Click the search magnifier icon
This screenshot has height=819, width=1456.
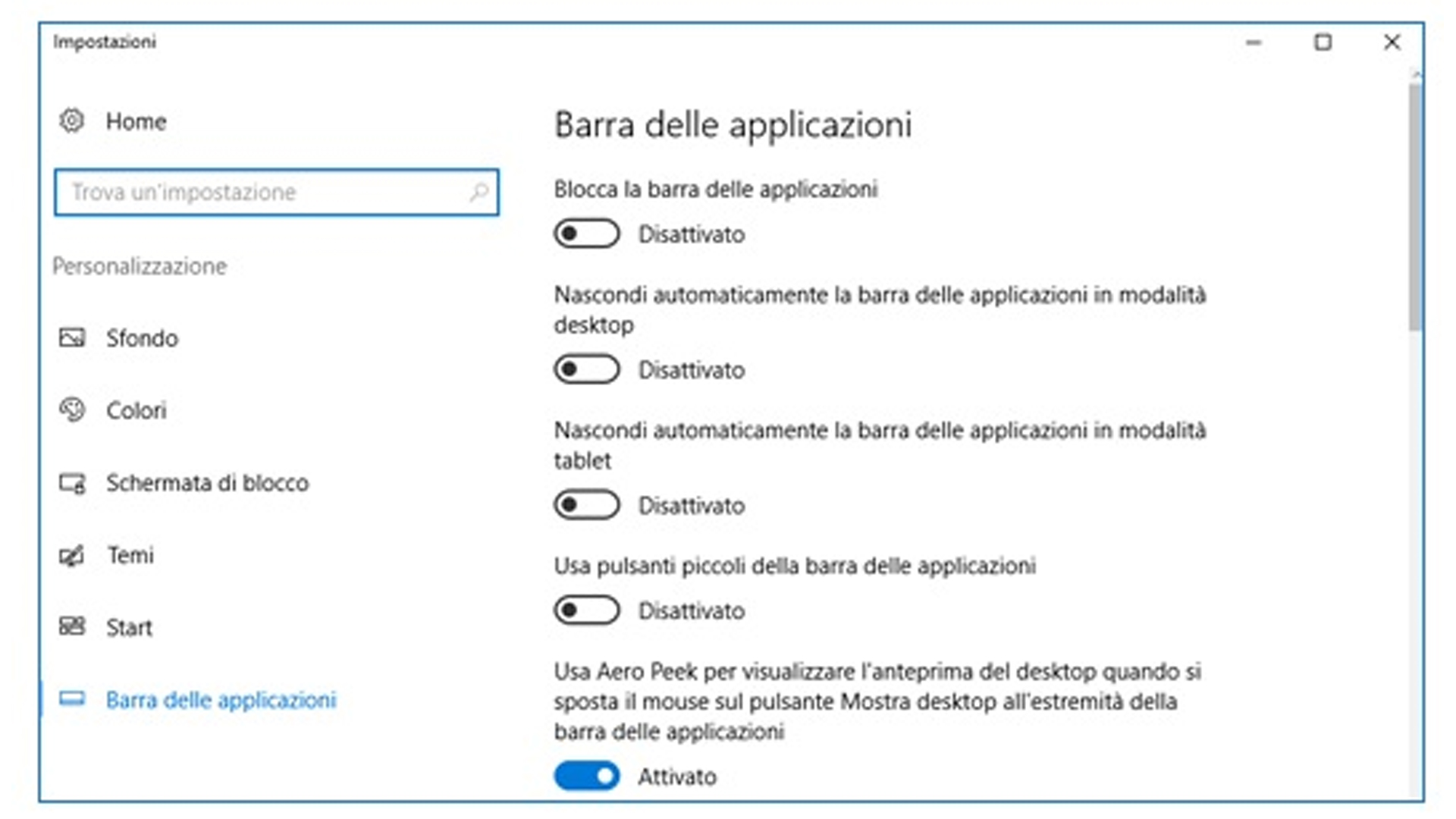(479, 193)
